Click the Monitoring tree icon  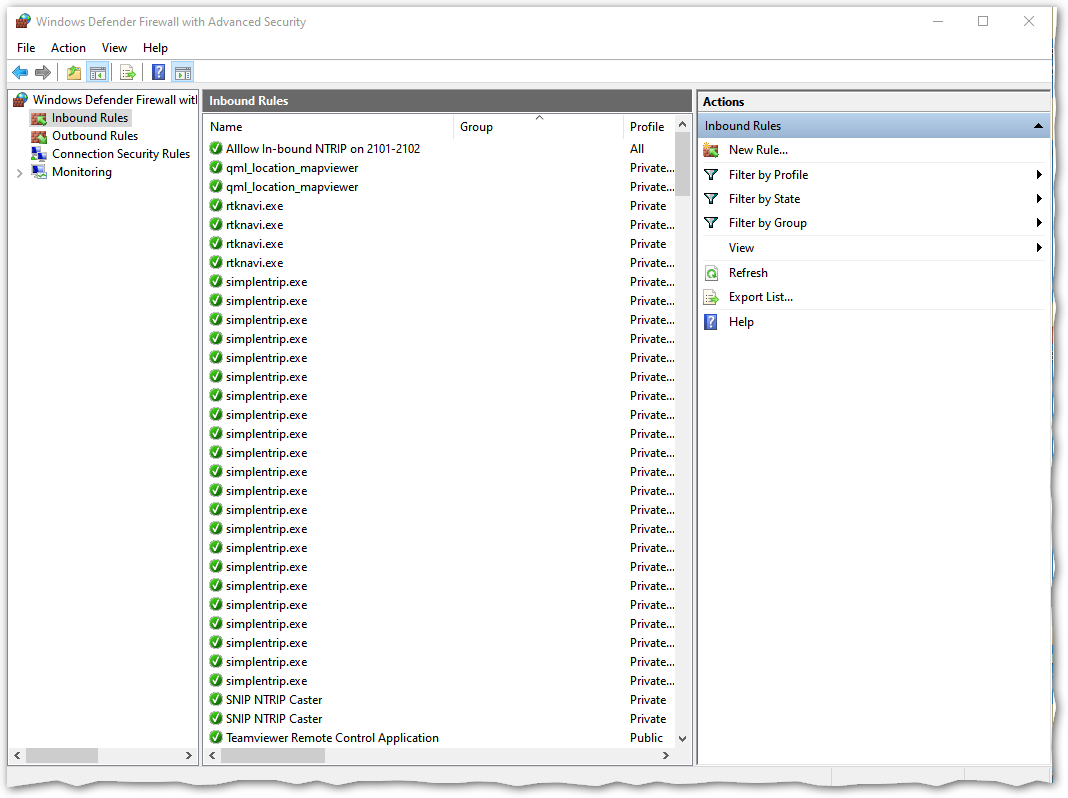click(39, 172)
